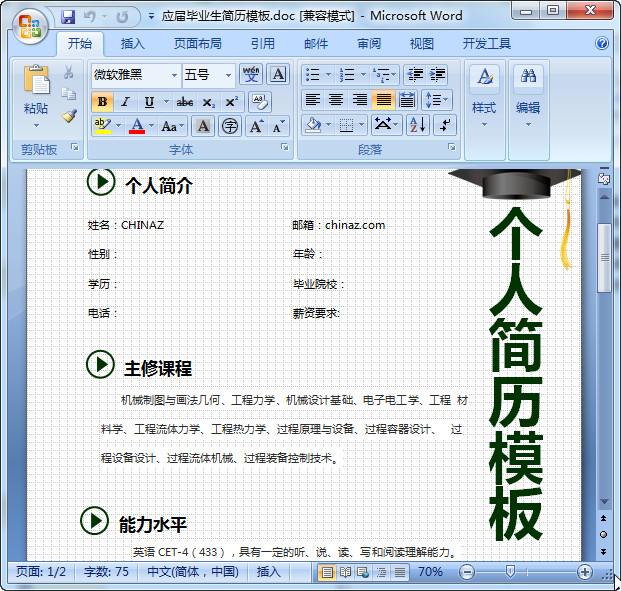Shrink the font size

(278, 126)
